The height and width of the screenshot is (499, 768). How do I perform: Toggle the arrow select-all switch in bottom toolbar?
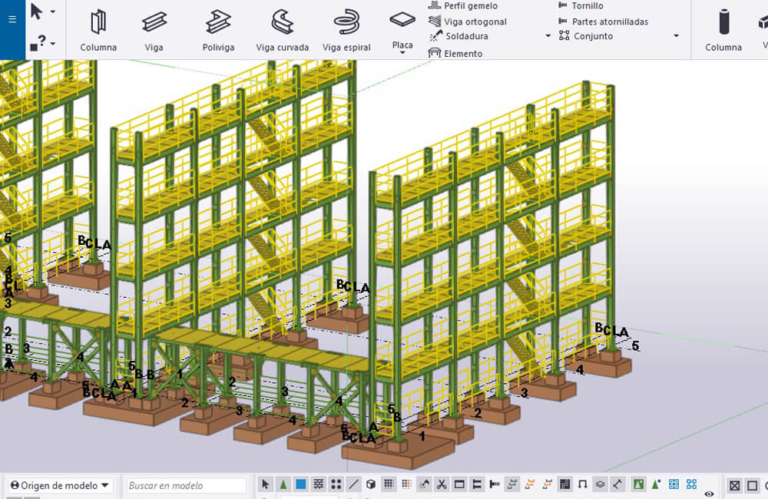tap(265, 484)
